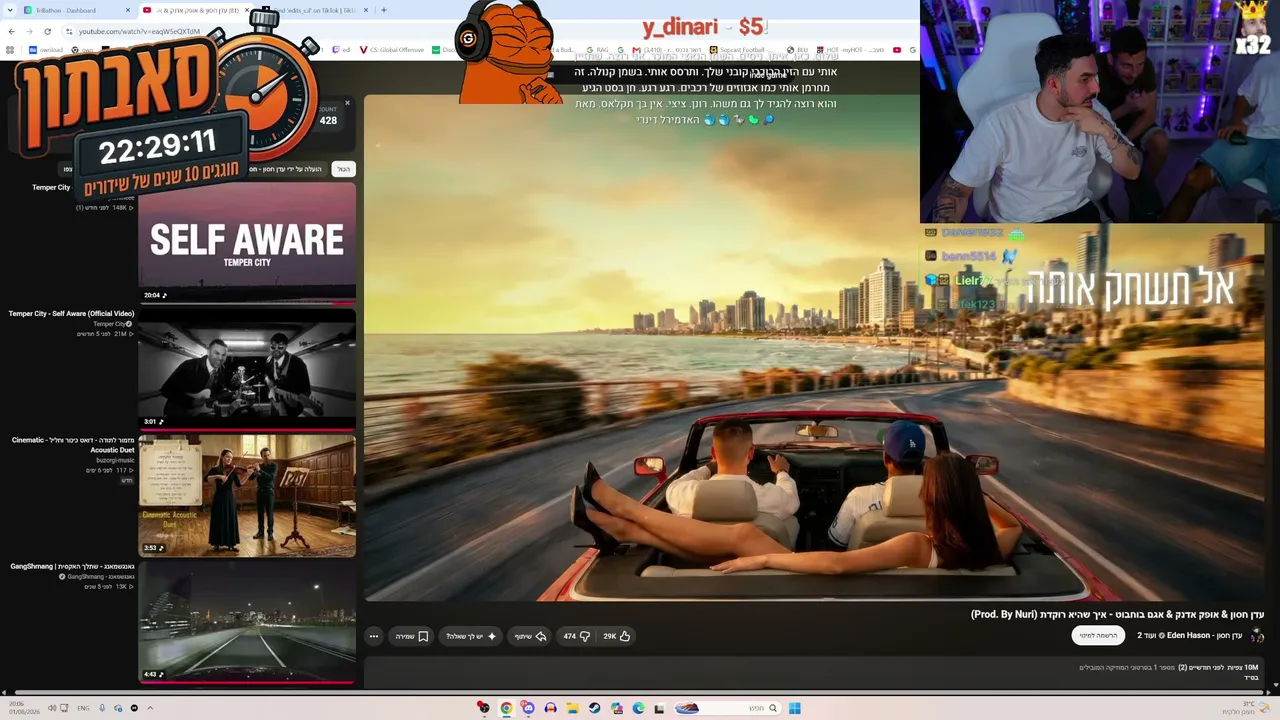Like the video showing 29K likes
The height and width of the screenshot is (720, 1280).
616,636
